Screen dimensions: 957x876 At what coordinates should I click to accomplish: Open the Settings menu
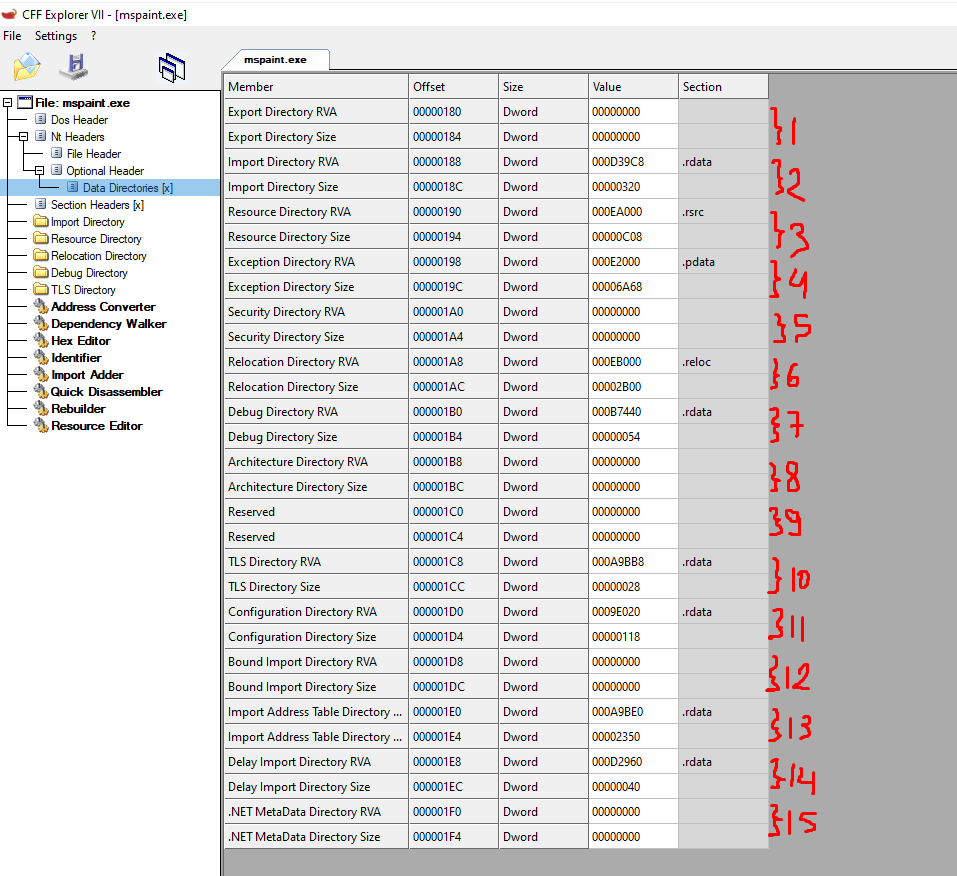56,36
